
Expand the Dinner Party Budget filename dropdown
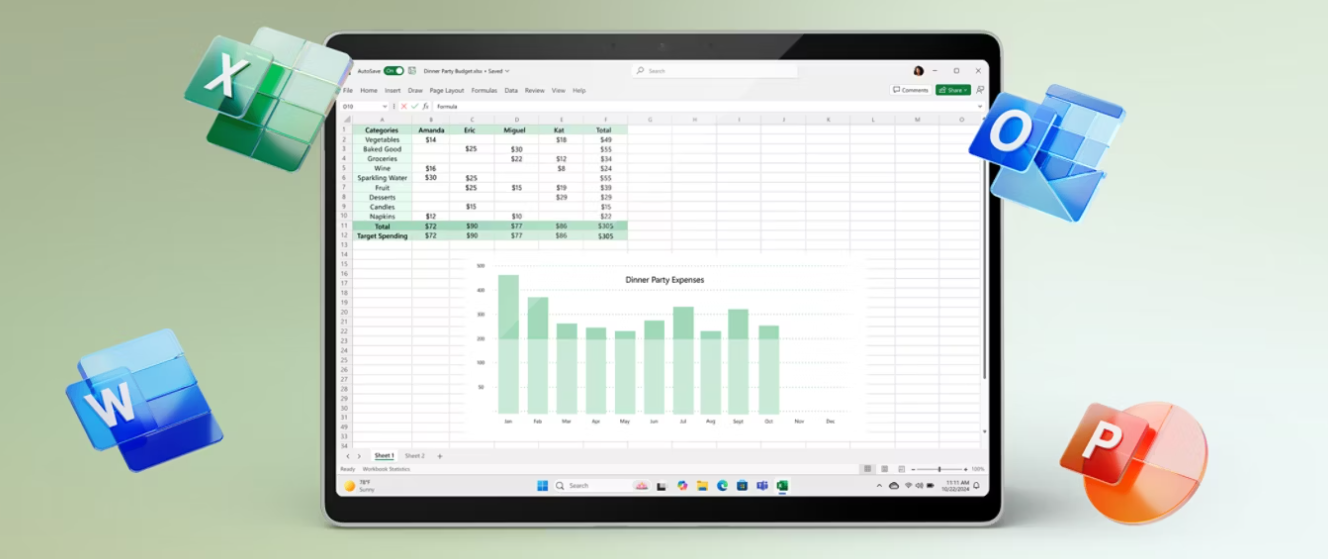[507, 71]
